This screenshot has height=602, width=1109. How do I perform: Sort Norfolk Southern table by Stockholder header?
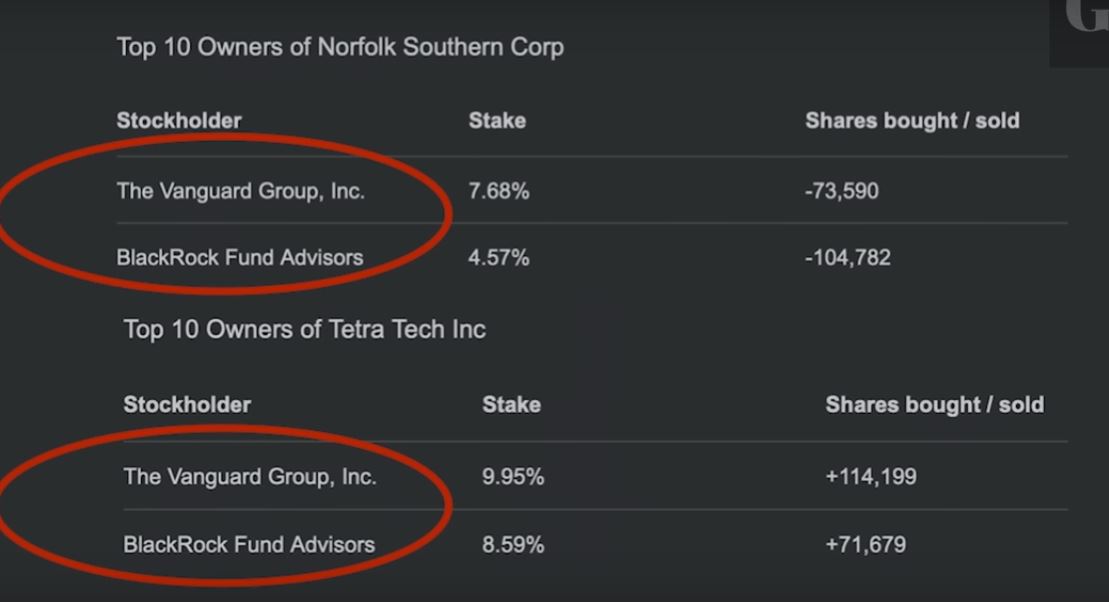point(179,121)
